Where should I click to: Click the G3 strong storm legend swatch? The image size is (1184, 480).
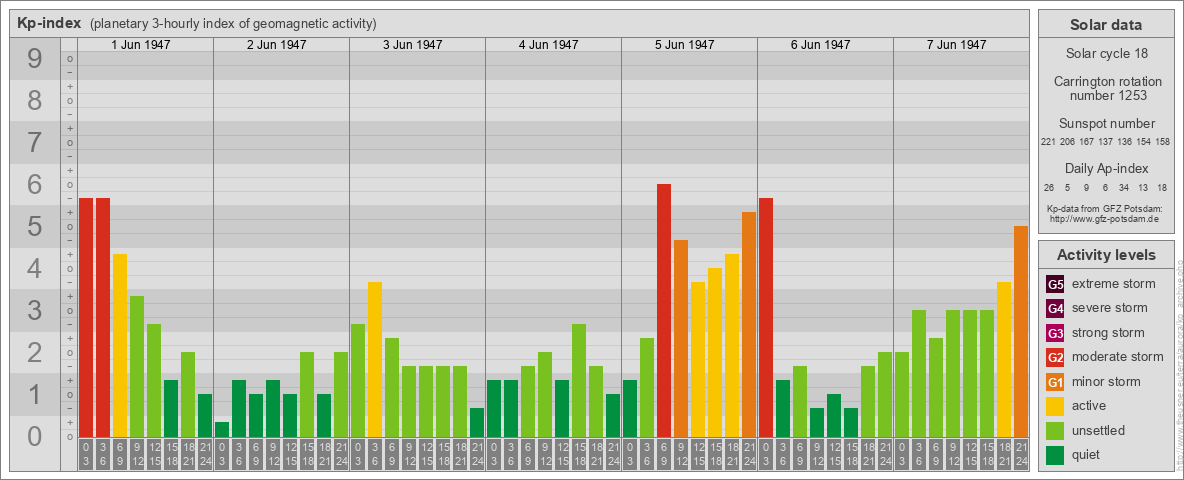(x=1055, y=333)
